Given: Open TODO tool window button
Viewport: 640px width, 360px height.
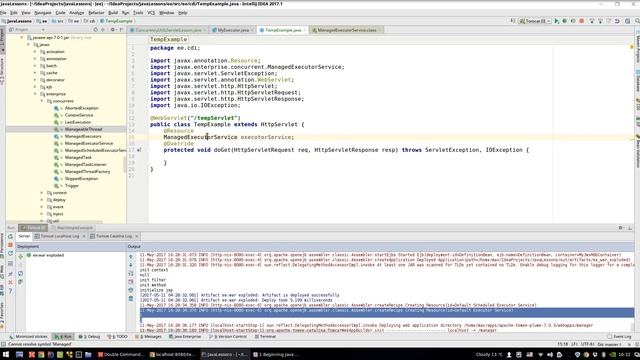Looking at the screenshot, I should tap(117, 337).
